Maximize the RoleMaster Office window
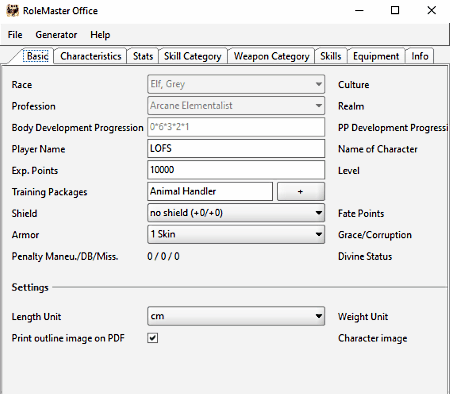Viewport: 450px width, 394px height. coord(395,10)
